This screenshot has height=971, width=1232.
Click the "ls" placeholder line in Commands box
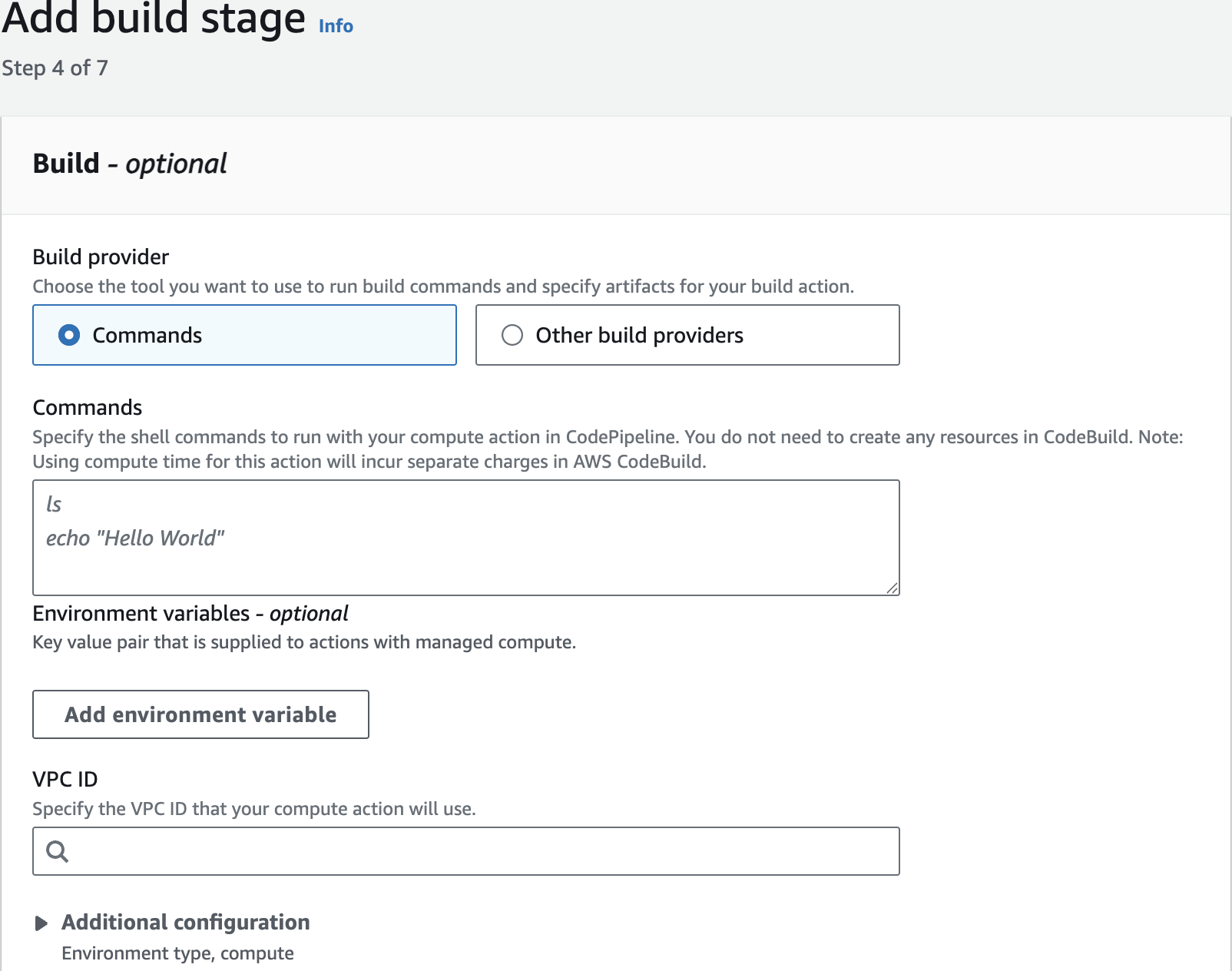54,504
